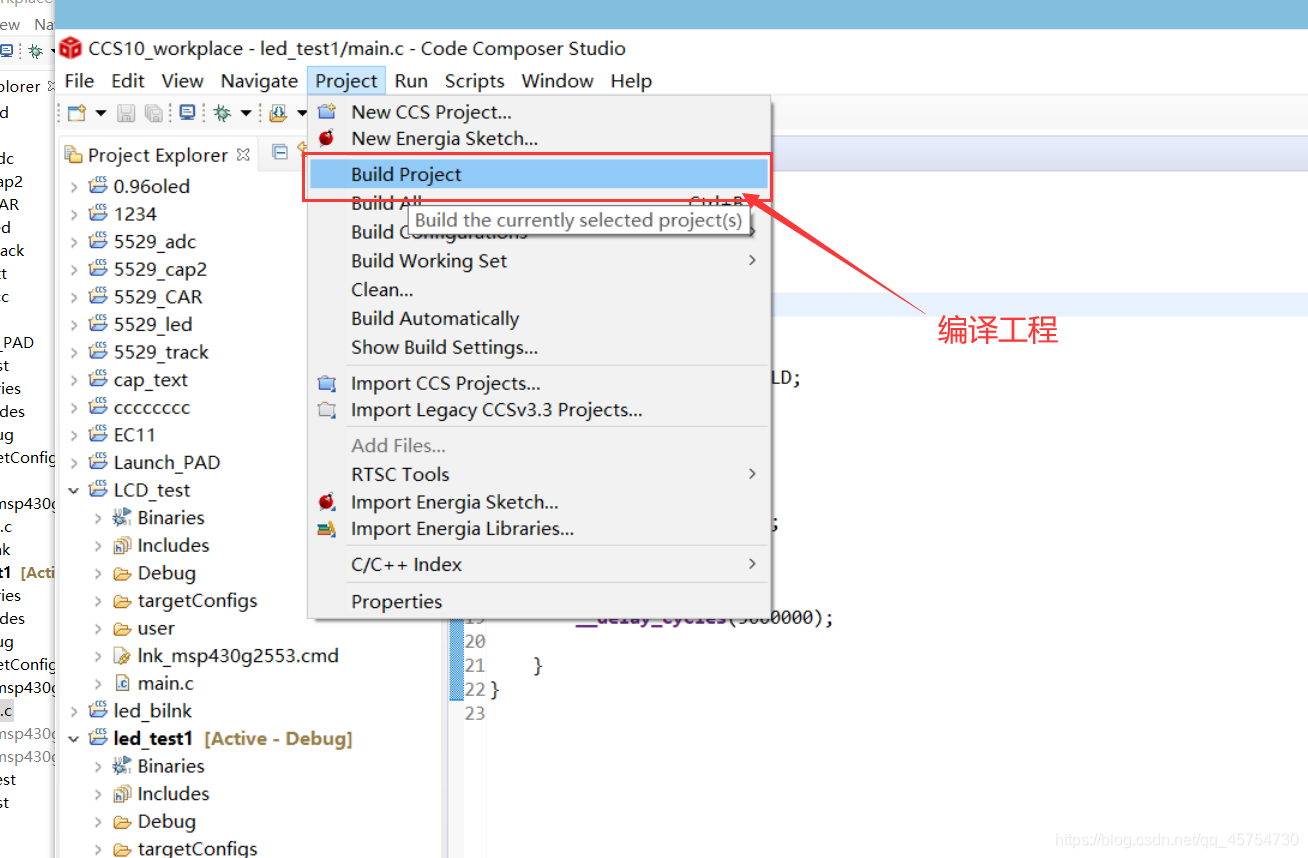The height and width of the screenshot is (858, 1308).
Task: Select the 5529_track project
Action: (x=161, y=352)
